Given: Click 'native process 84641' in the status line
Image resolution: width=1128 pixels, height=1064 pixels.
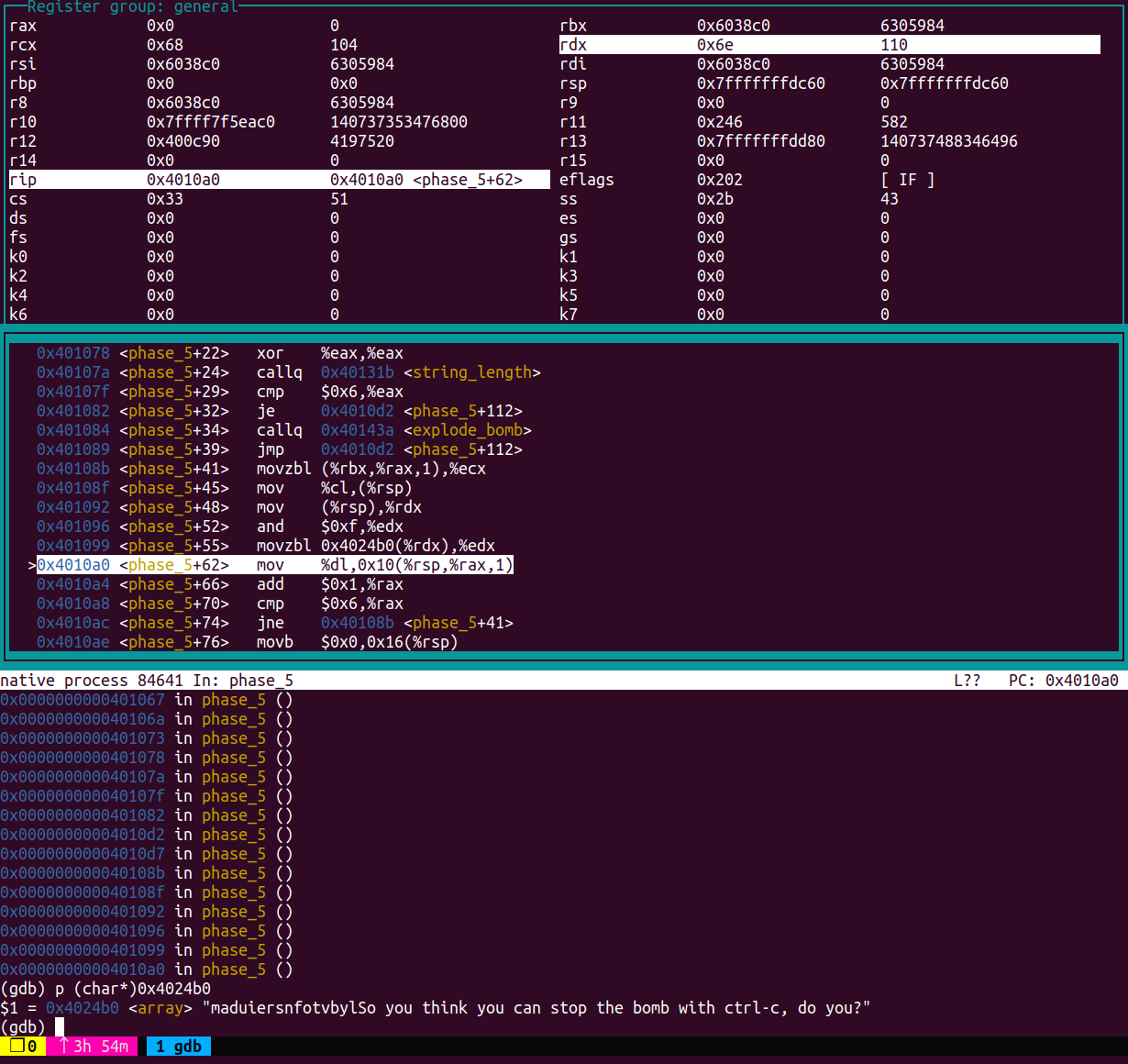Looking at the screenshot, I should (92, 681).
